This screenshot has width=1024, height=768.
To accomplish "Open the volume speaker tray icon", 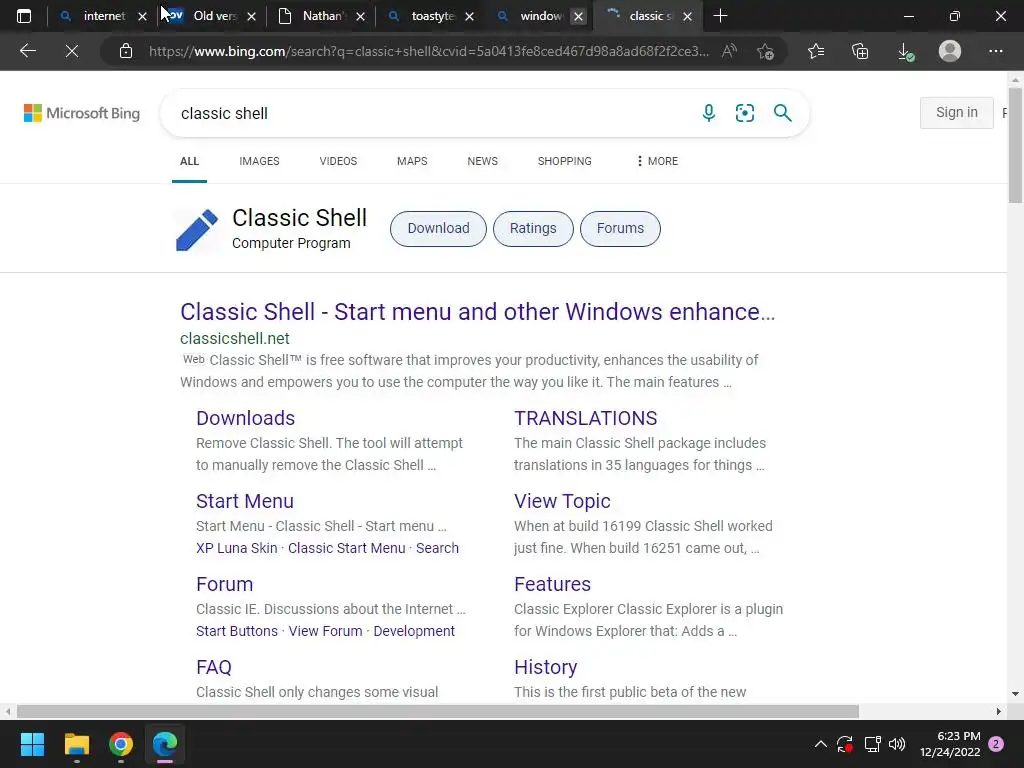I will tap(897, 744).
